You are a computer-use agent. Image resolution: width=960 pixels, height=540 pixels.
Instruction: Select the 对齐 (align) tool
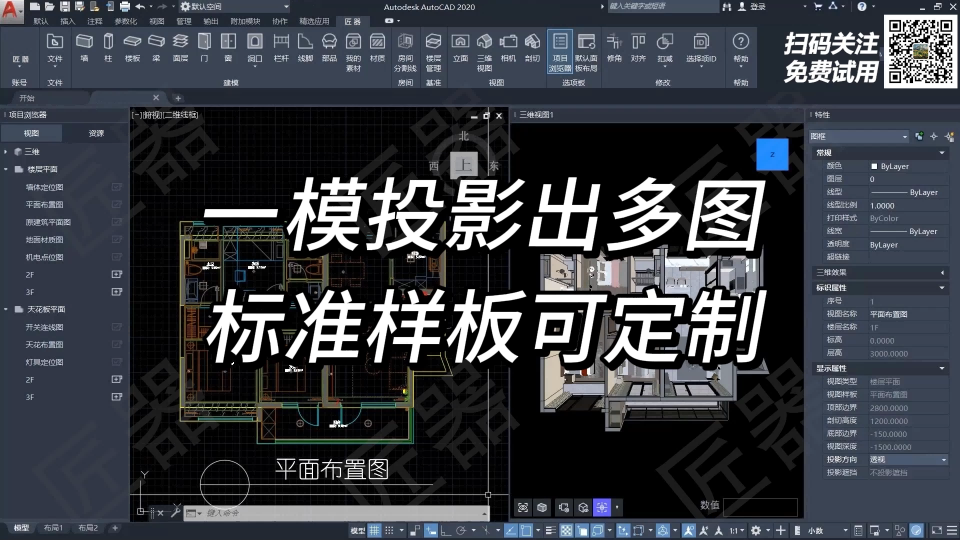639,48
